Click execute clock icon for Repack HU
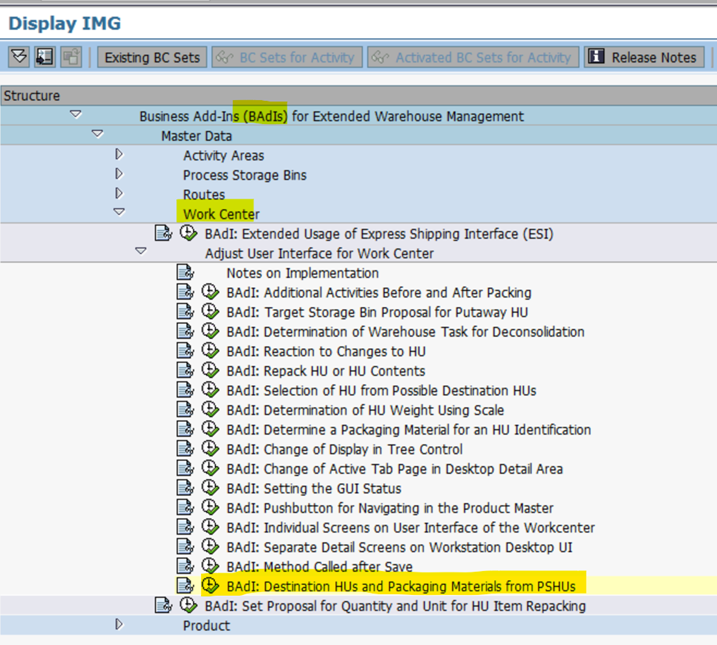 click(x=210, y=371)
